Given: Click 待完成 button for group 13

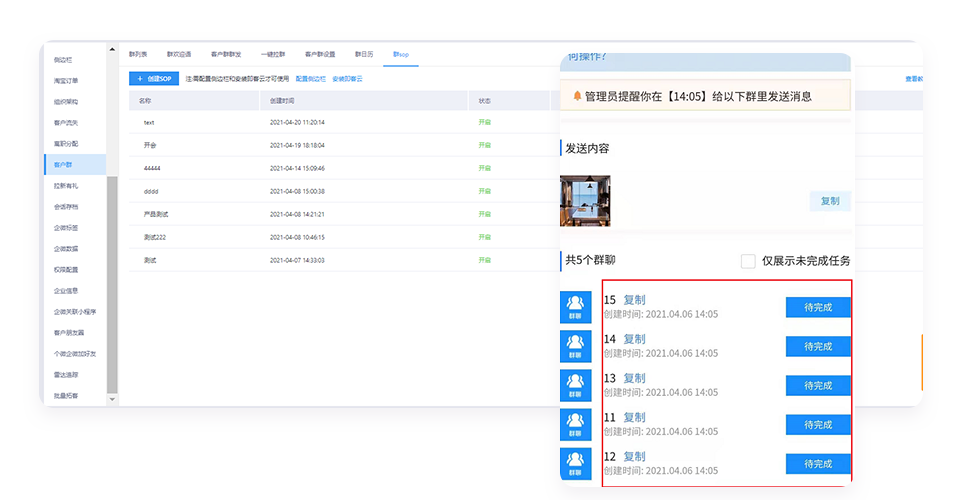Looking at the screenshot, I should tap(817, 385).
